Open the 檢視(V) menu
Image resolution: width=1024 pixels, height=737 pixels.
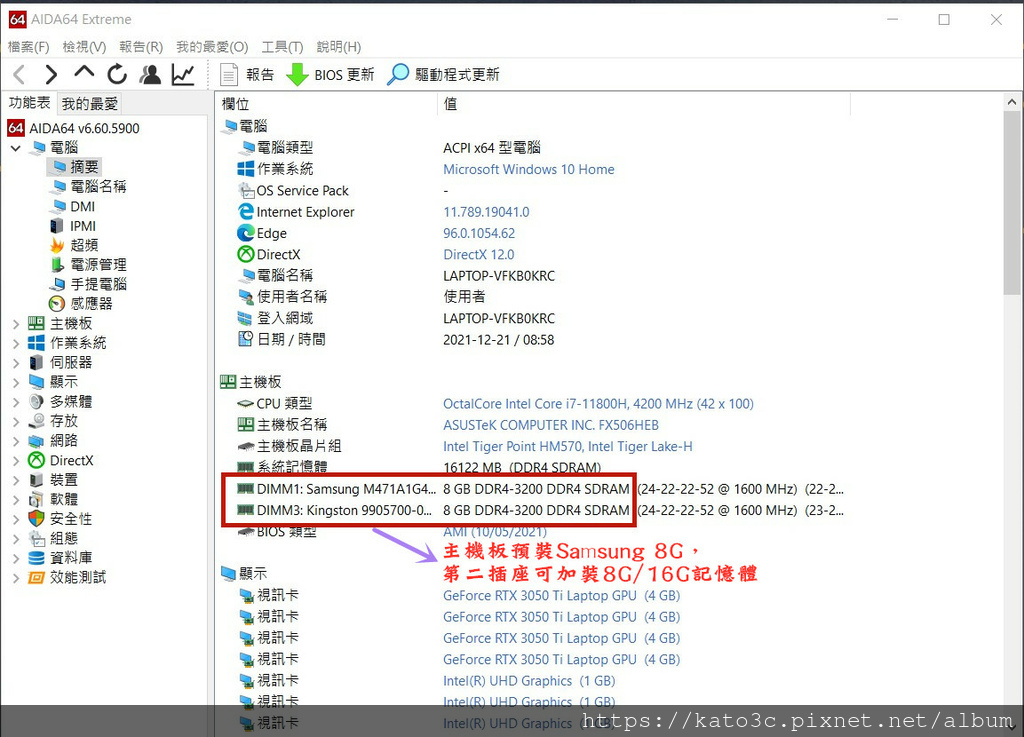click(84, 47)
